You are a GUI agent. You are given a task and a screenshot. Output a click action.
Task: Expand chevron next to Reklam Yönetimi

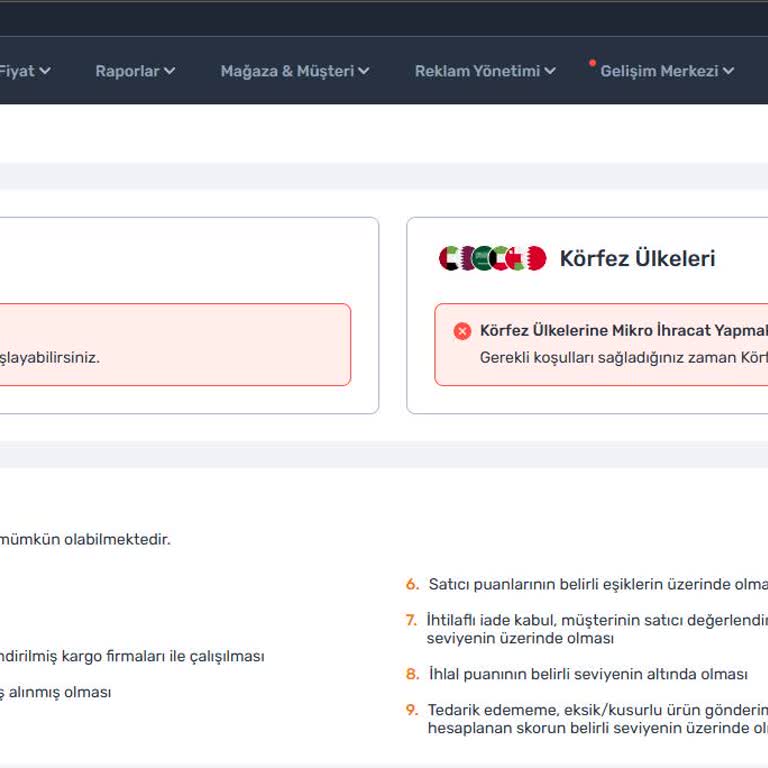pyautogui.click(x=550, y=71)
